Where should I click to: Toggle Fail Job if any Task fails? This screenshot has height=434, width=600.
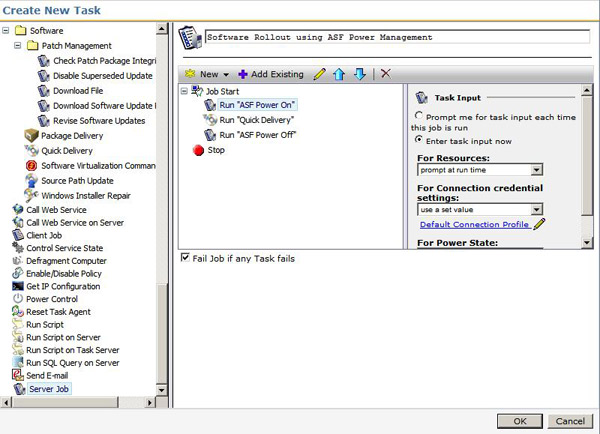tap(185, 258)
